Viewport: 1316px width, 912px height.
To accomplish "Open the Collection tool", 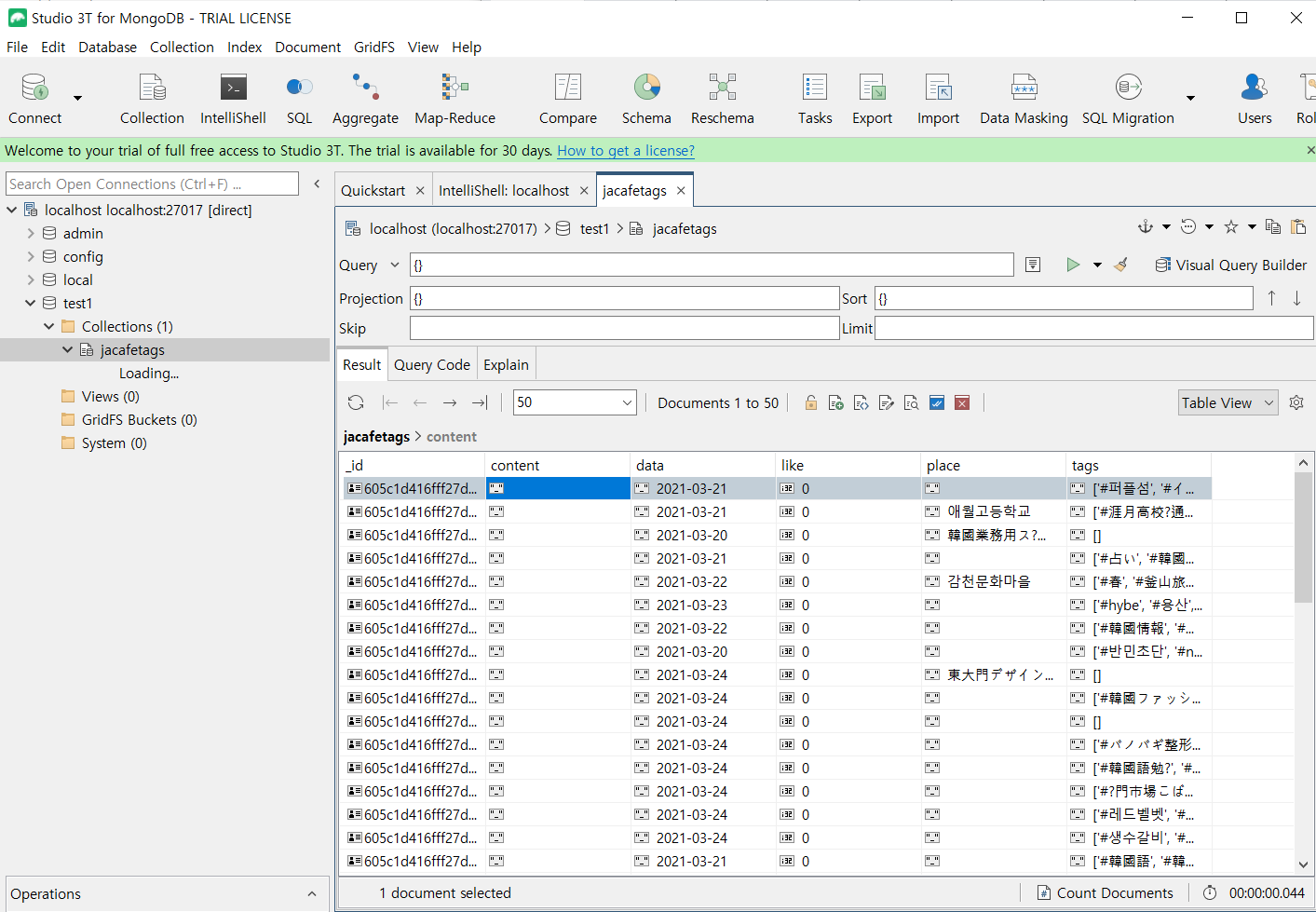I will click(x=152, y=99).
